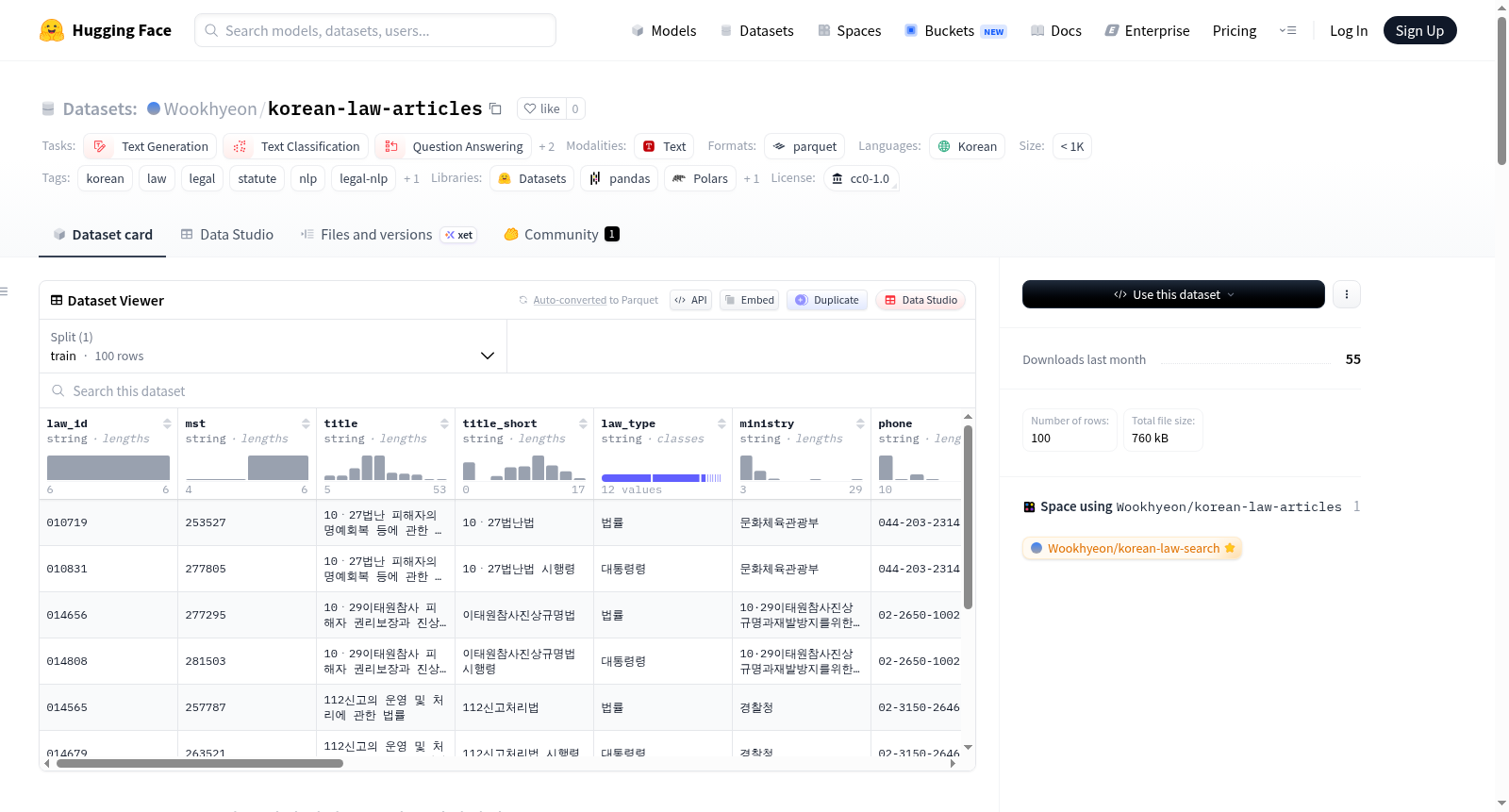This screenshot has height=812, width=1509.
Task: Go to Datasets in top navigation
Action: (x=756, y=30)
